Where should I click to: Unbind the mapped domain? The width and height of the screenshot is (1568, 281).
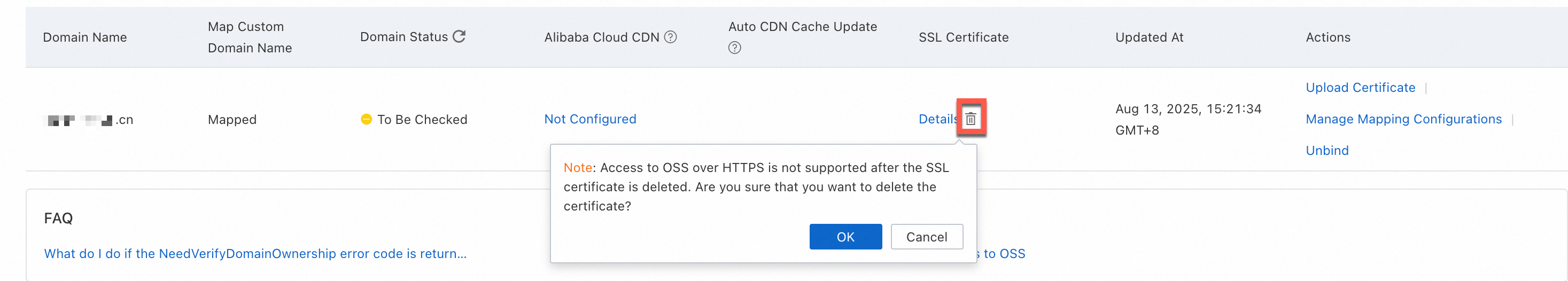(x=1326, y=151)
